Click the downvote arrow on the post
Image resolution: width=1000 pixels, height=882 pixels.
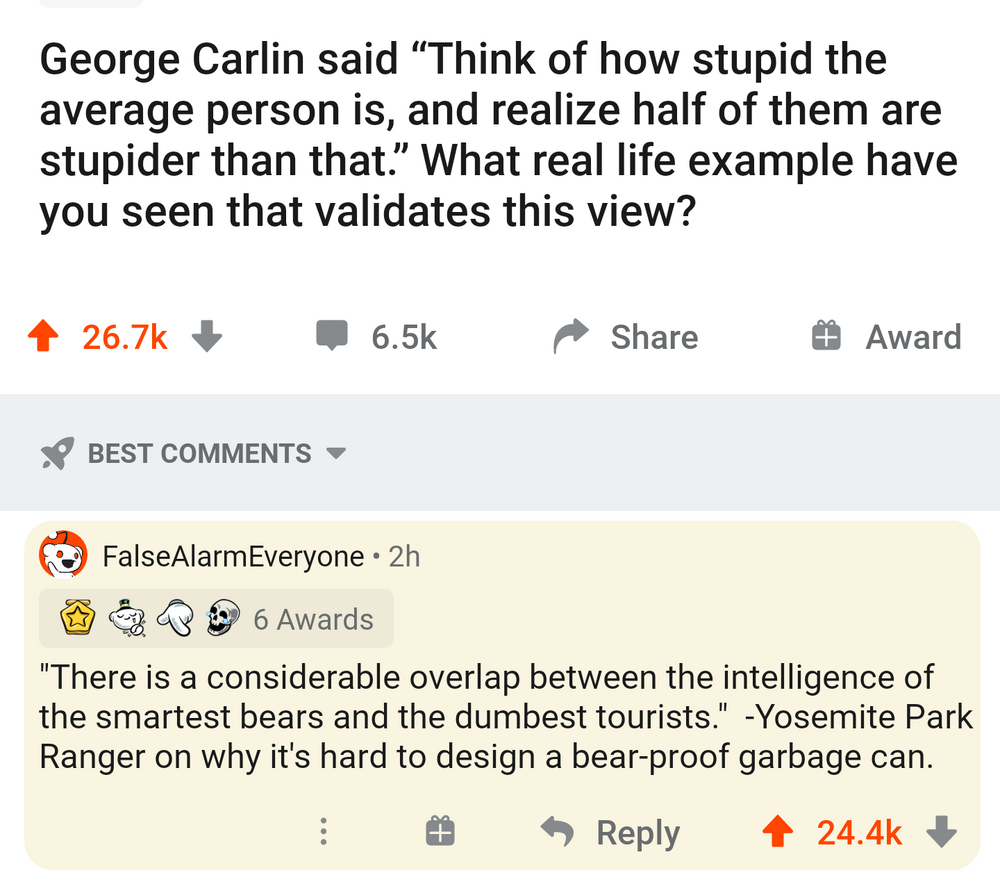point(206,336)
